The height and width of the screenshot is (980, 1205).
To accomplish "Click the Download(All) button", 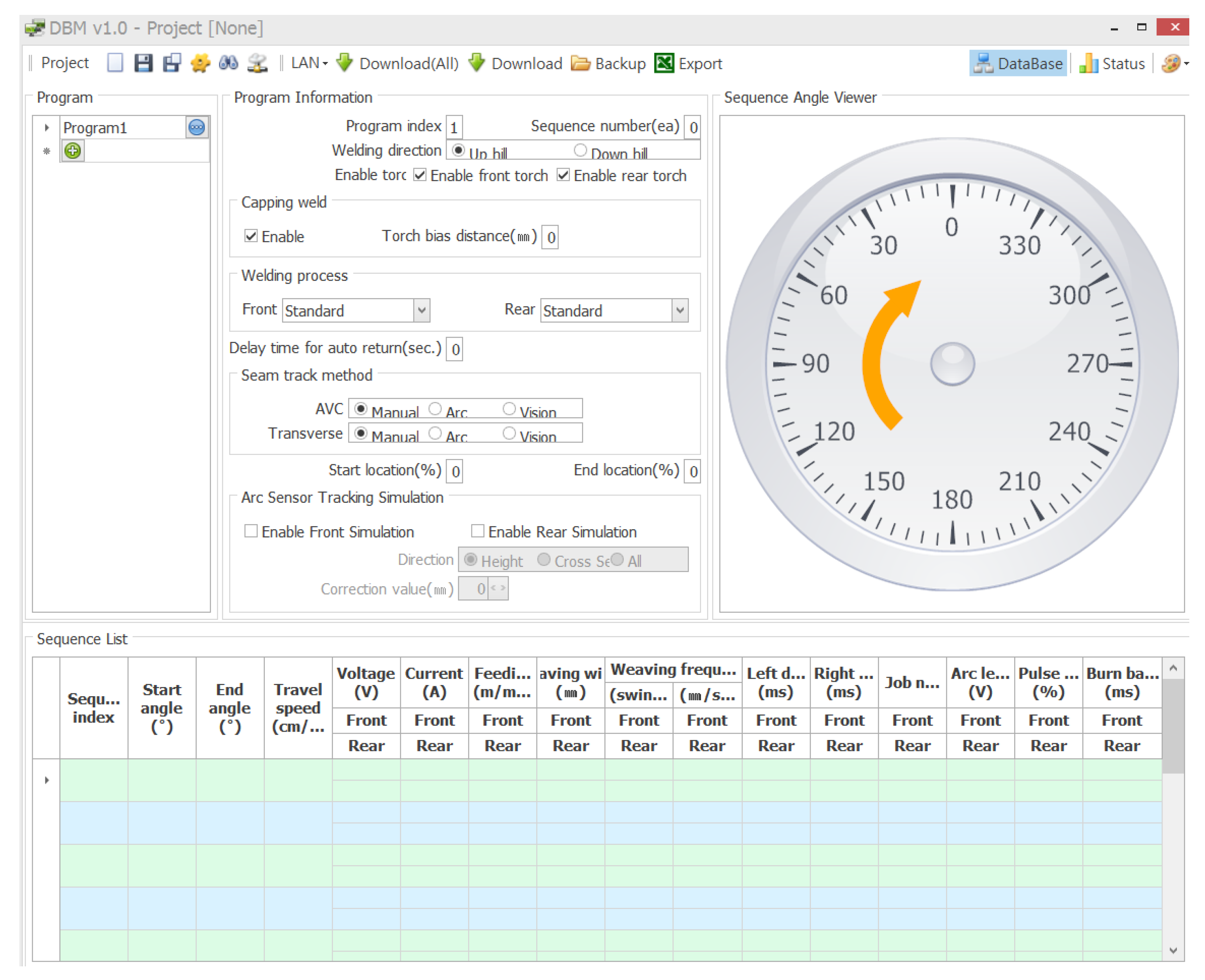I will click(397, 63).
